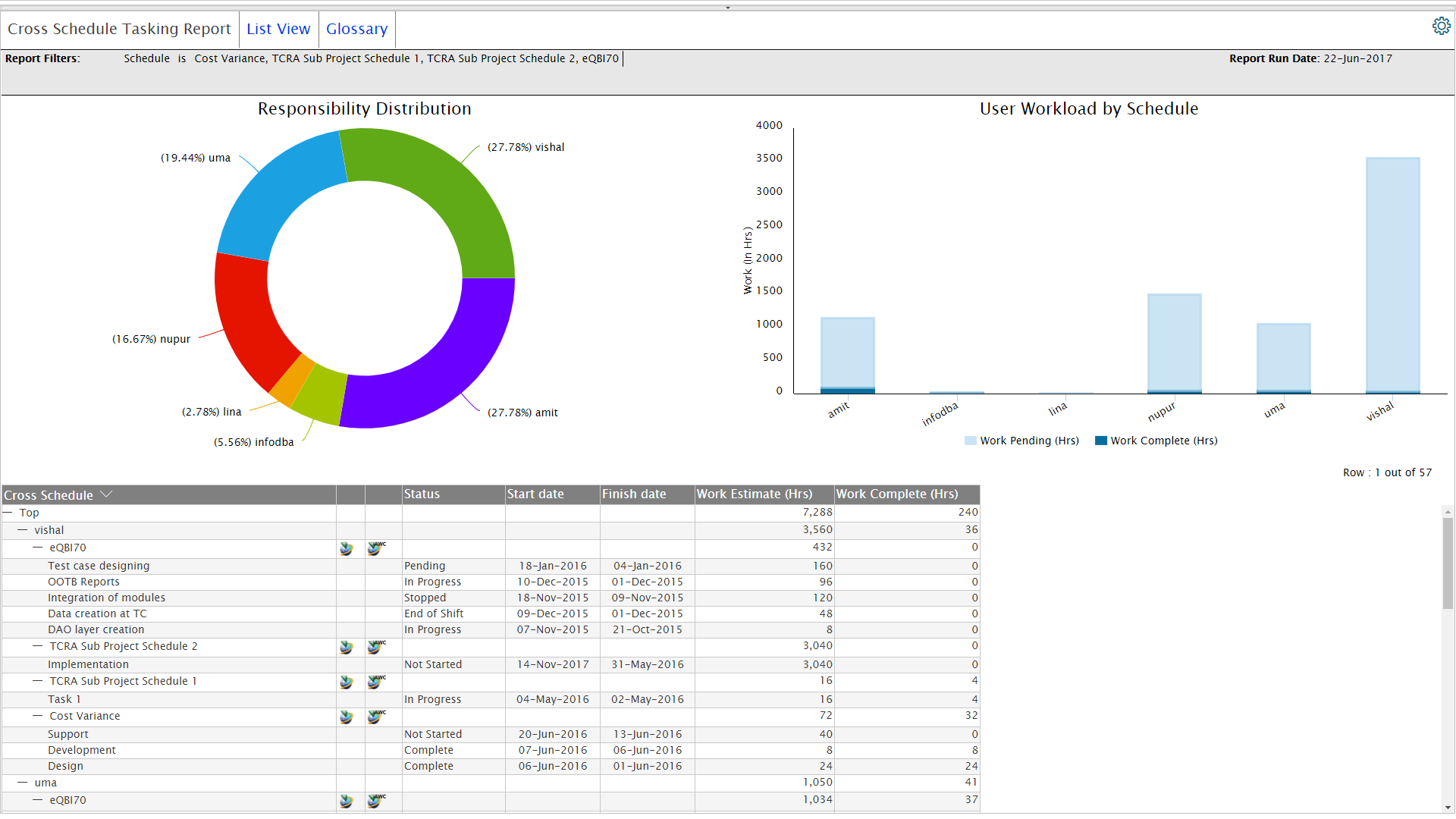This screenshot has width=1456, height=819.
Task: Open uma's eQBI70 schedule AWC icon
Action: click(376, 801)
